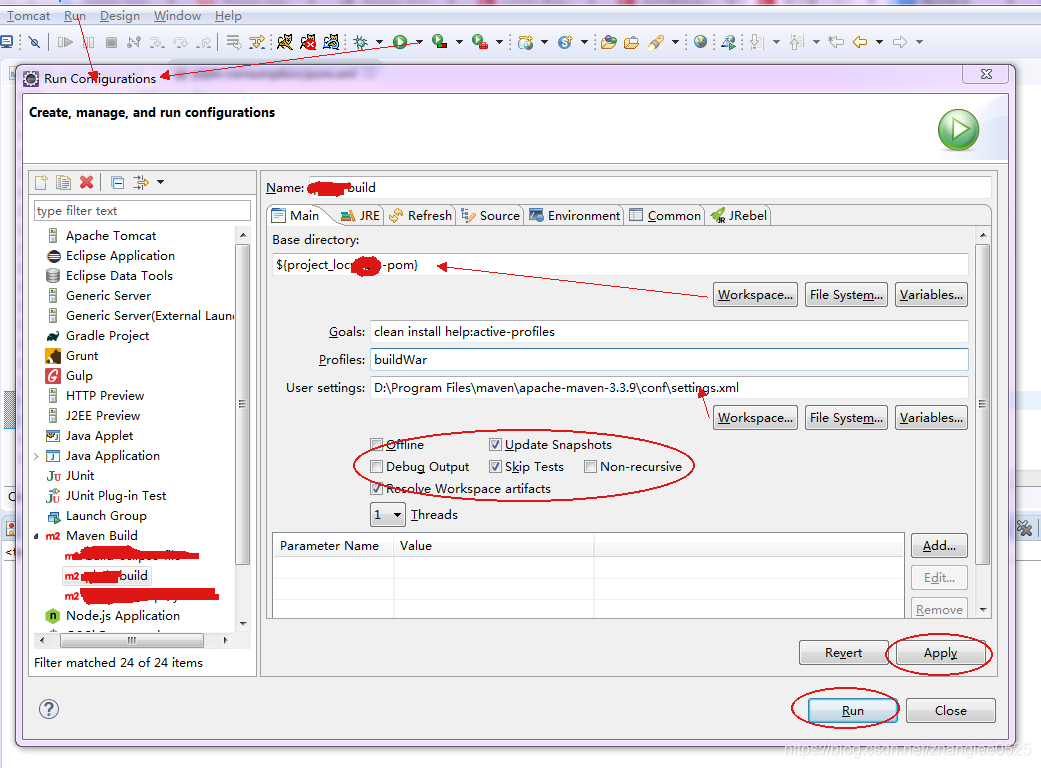Click the Apply button
The width and height of the screenshot is (1041, 768).
click(940, 653)
